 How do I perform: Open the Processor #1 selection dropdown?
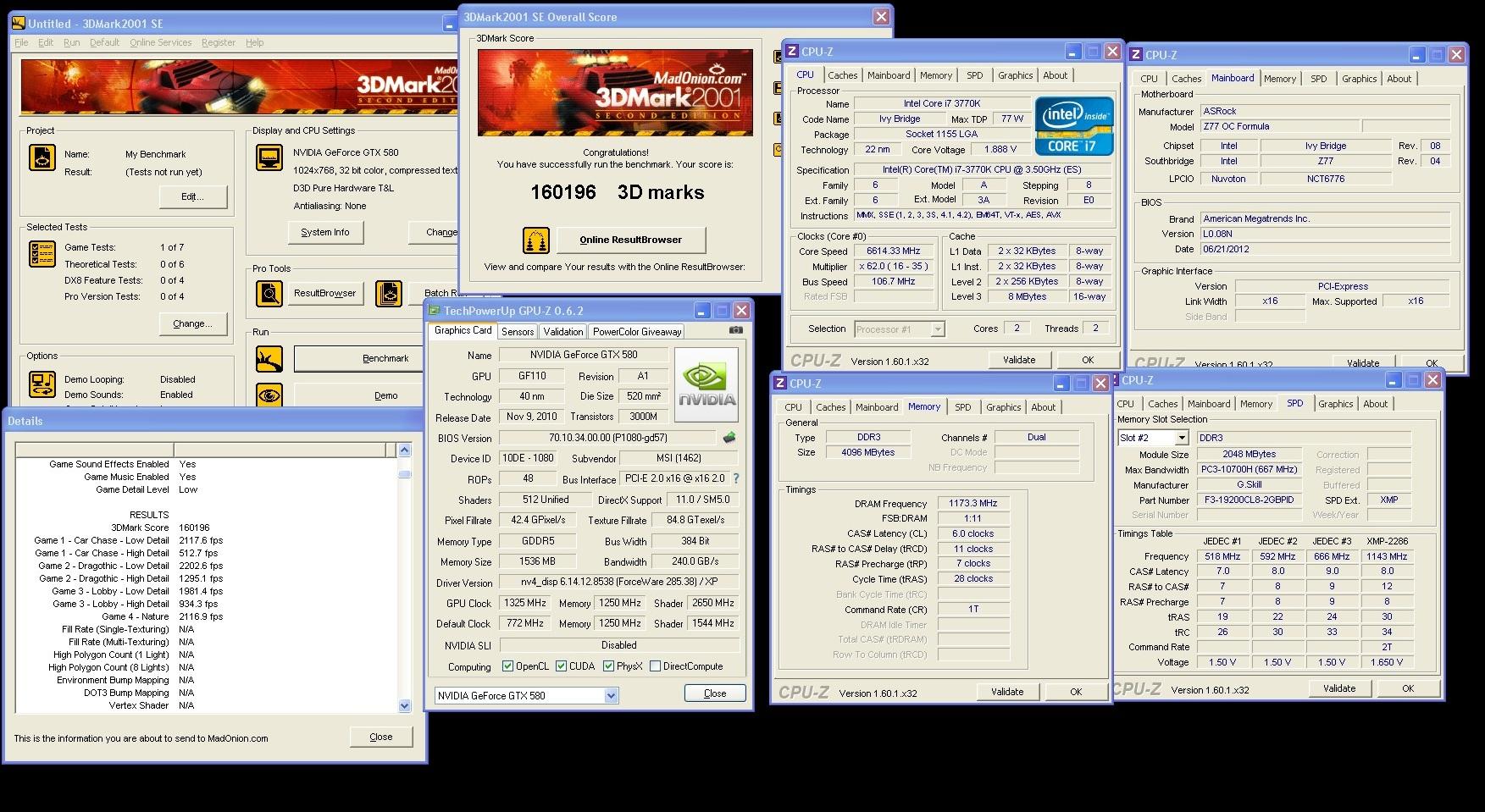[938, 329]
